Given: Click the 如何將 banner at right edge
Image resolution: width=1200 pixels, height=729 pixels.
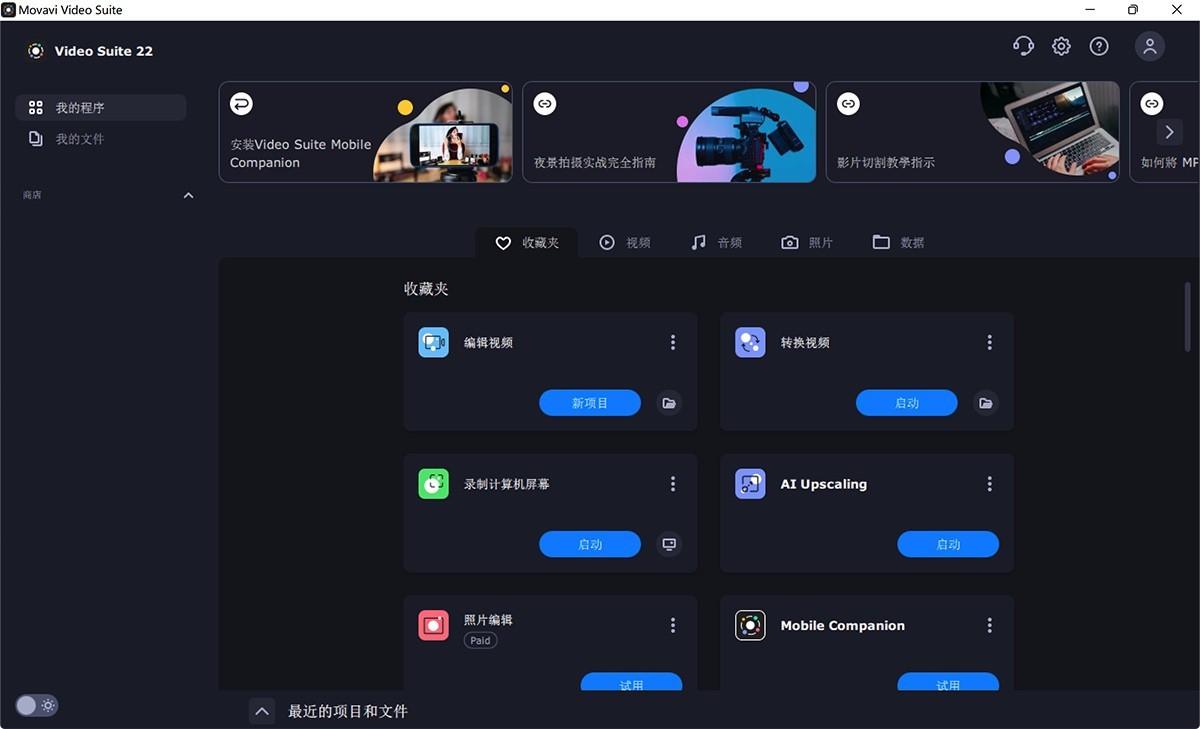Looking at the screenshot, I should 1165,132.
